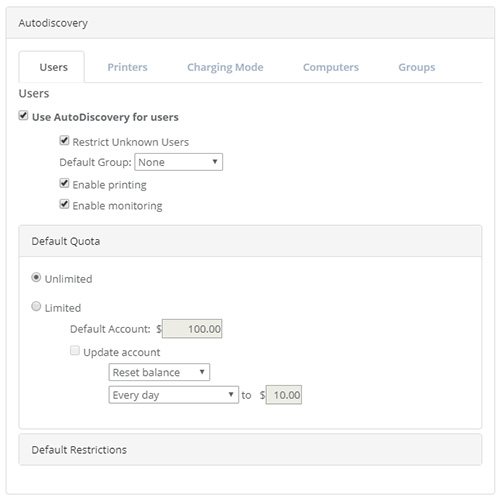Open the Default Group dropdown
The width and height of the screenshot is (500, 501).
pyautogui.click(x=178, y=162)
